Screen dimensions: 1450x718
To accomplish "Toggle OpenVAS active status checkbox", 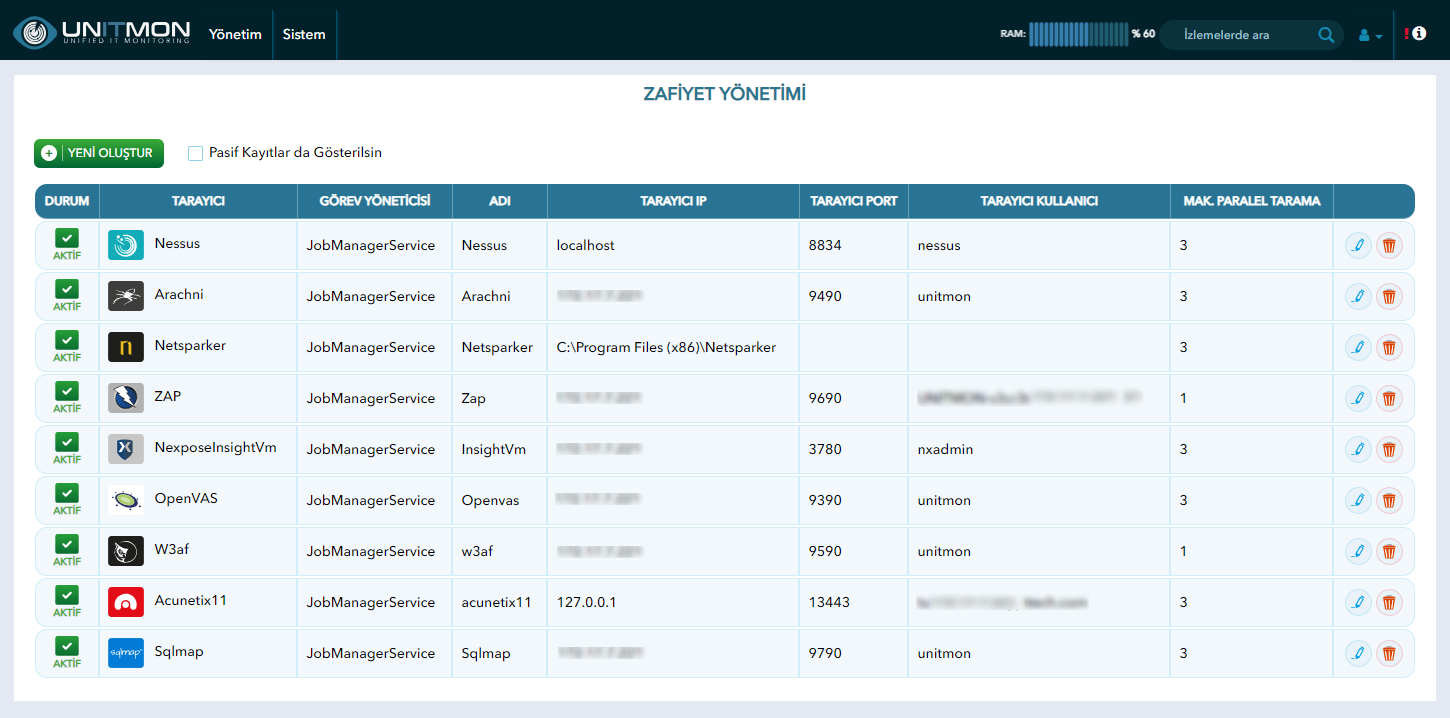I will click(x=67, y=493).
